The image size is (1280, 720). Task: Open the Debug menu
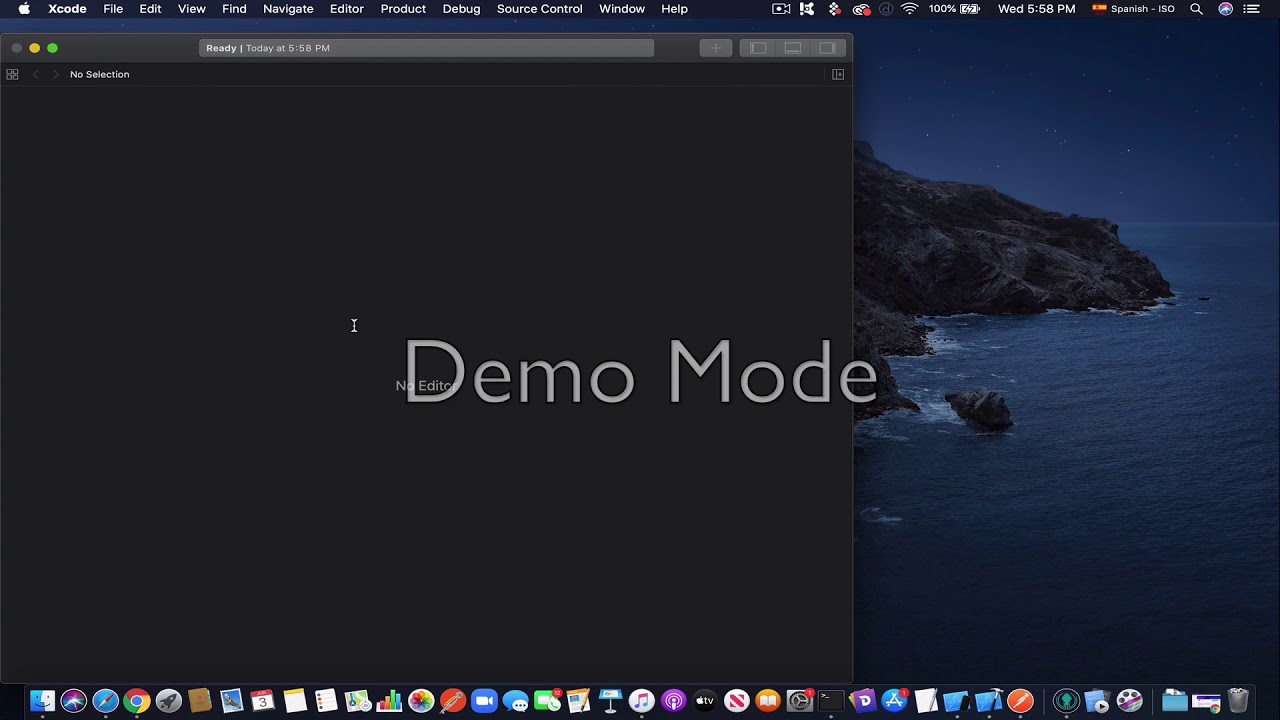461,9
